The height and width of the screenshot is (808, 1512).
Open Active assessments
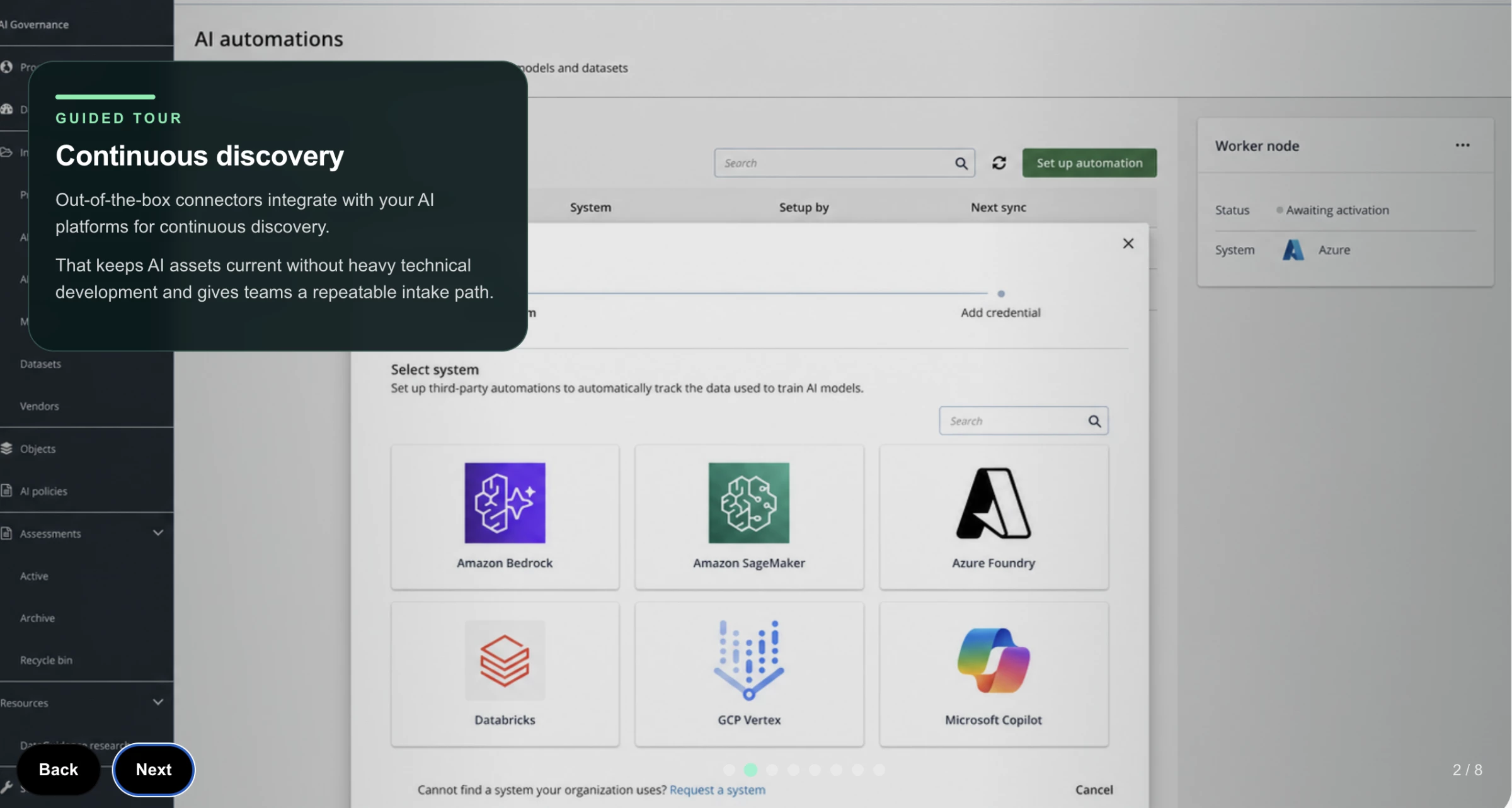(34, 576)
